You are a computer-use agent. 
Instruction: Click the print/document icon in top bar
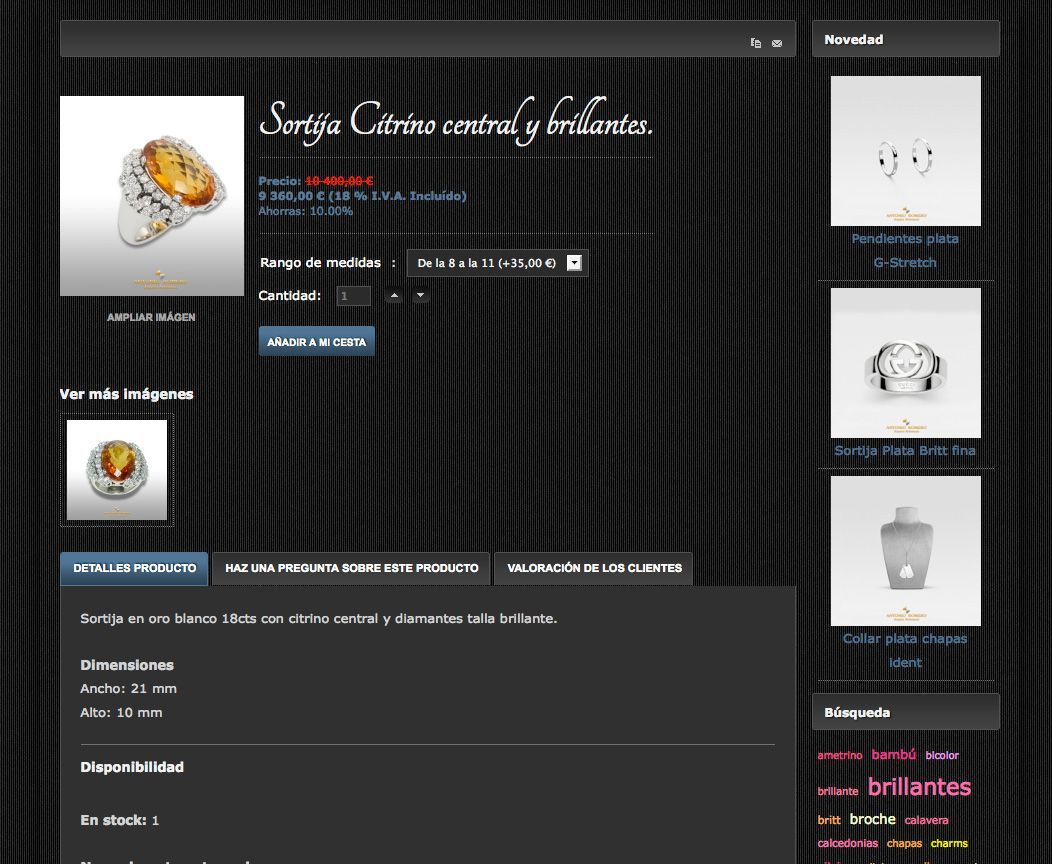click(x=755, y=43)
